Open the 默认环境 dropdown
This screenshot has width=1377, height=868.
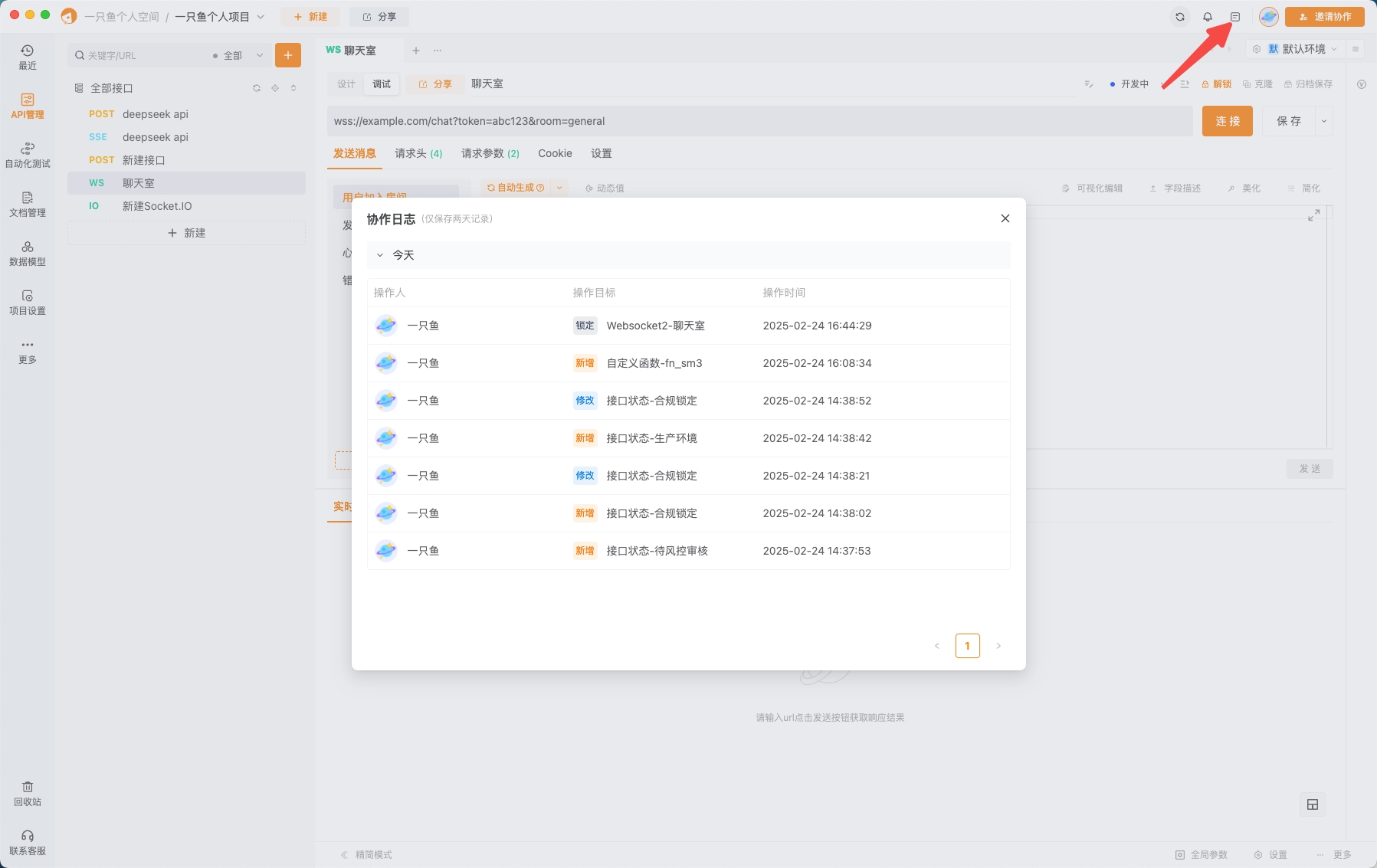coord(1307,48)
